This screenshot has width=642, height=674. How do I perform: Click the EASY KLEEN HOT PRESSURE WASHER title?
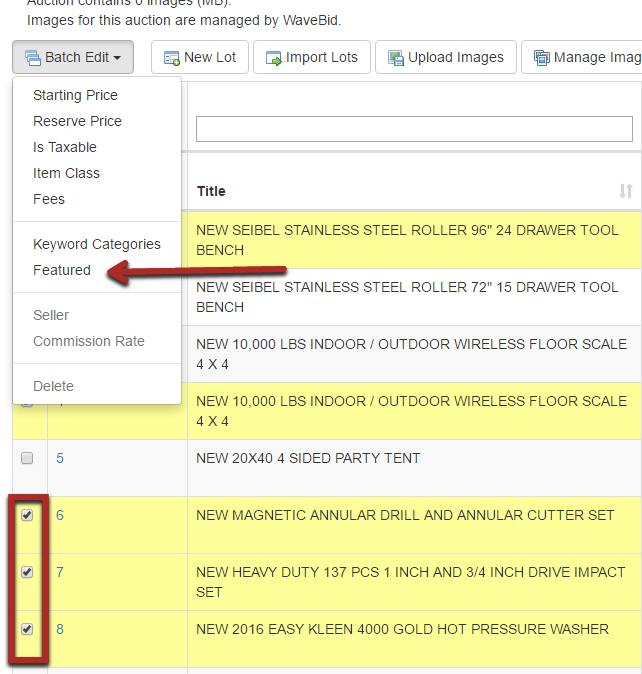[x=403, y=629]
